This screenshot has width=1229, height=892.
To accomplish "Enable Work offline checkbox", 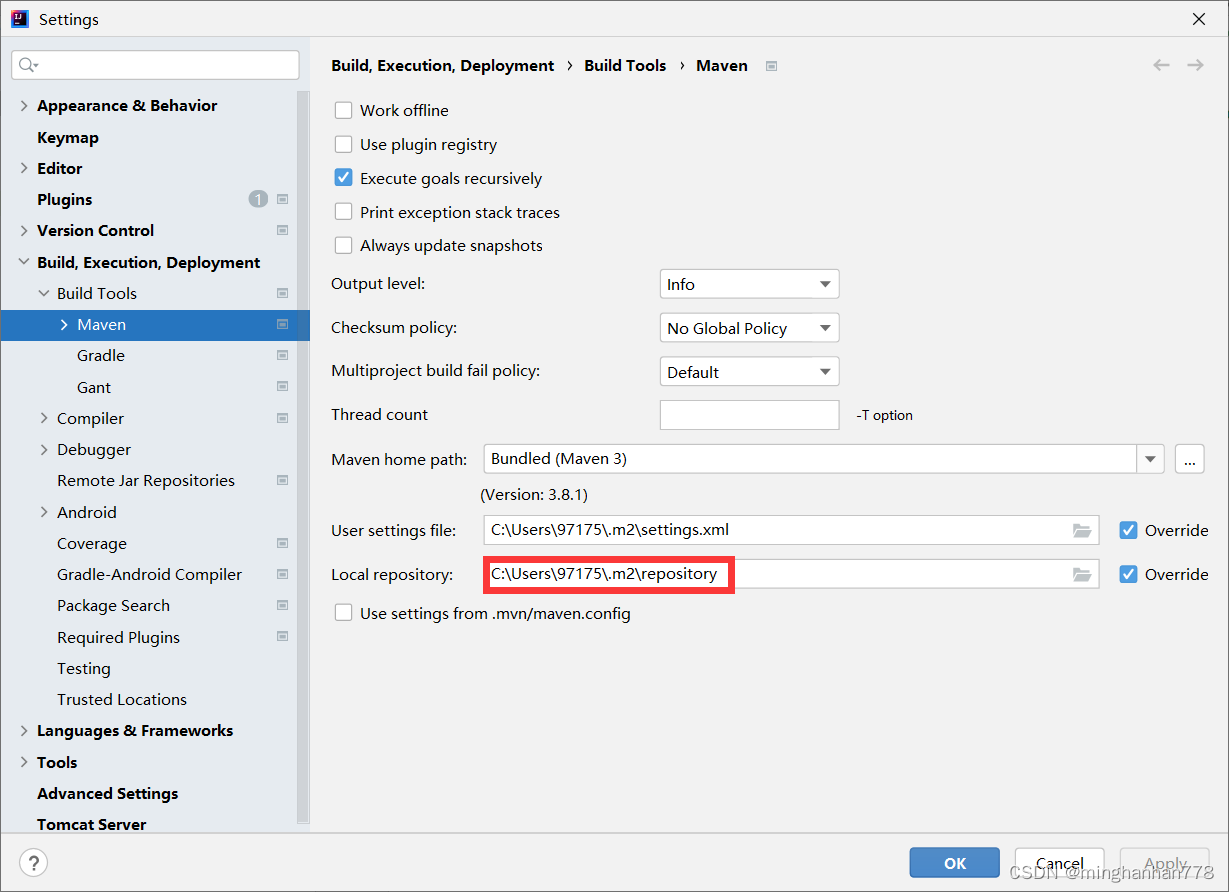I will (343, 110).
